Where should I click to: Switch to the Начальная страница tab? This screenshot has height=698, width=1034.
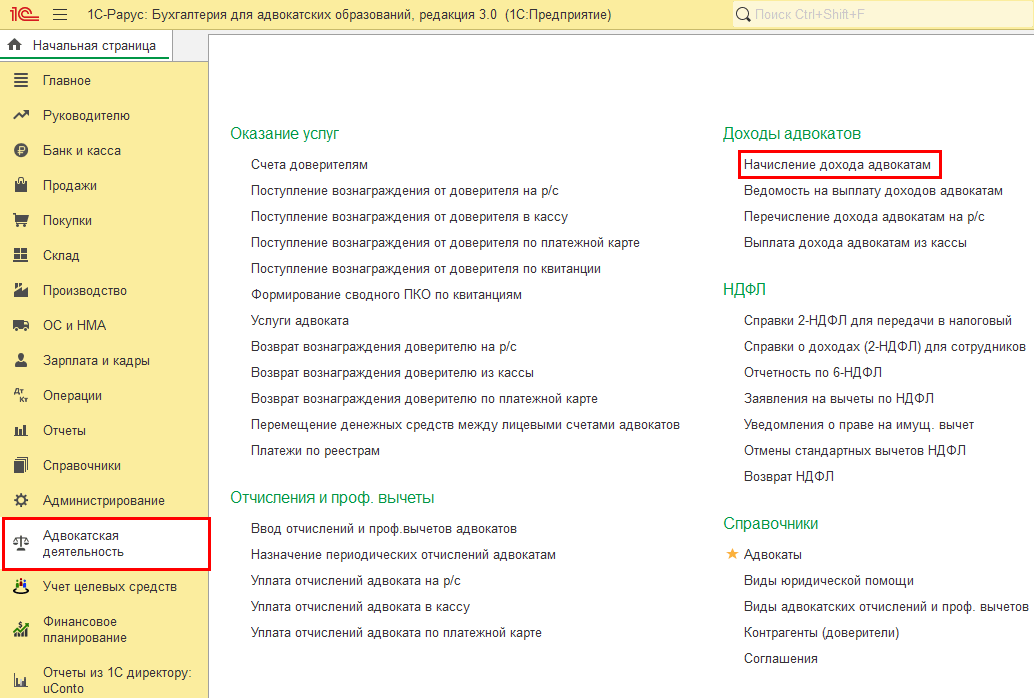click(84, 45)
